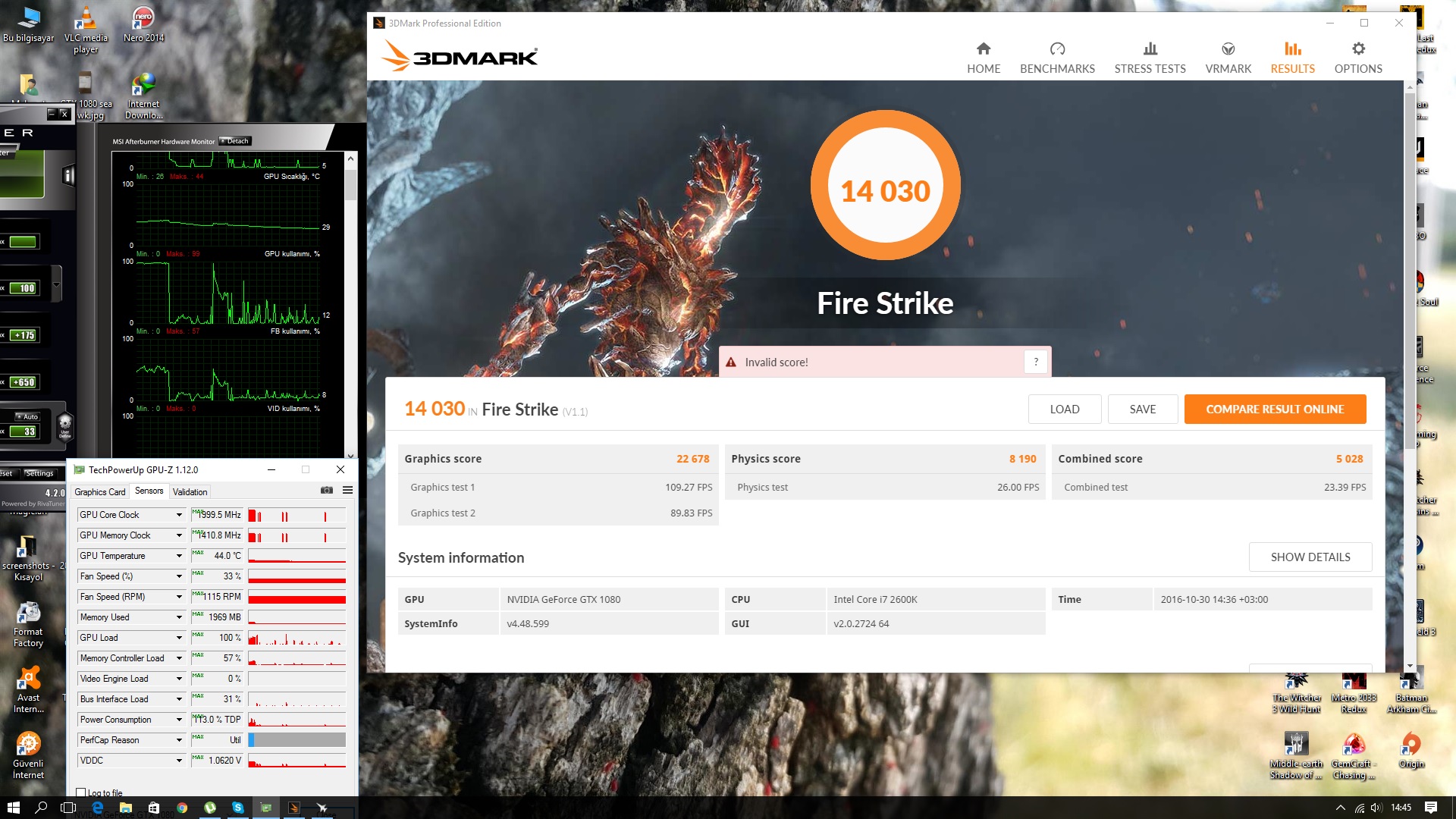Click Afterburner User Define fan gear icon
Viewport: 1456px width, 819px height.
(65, 425)
